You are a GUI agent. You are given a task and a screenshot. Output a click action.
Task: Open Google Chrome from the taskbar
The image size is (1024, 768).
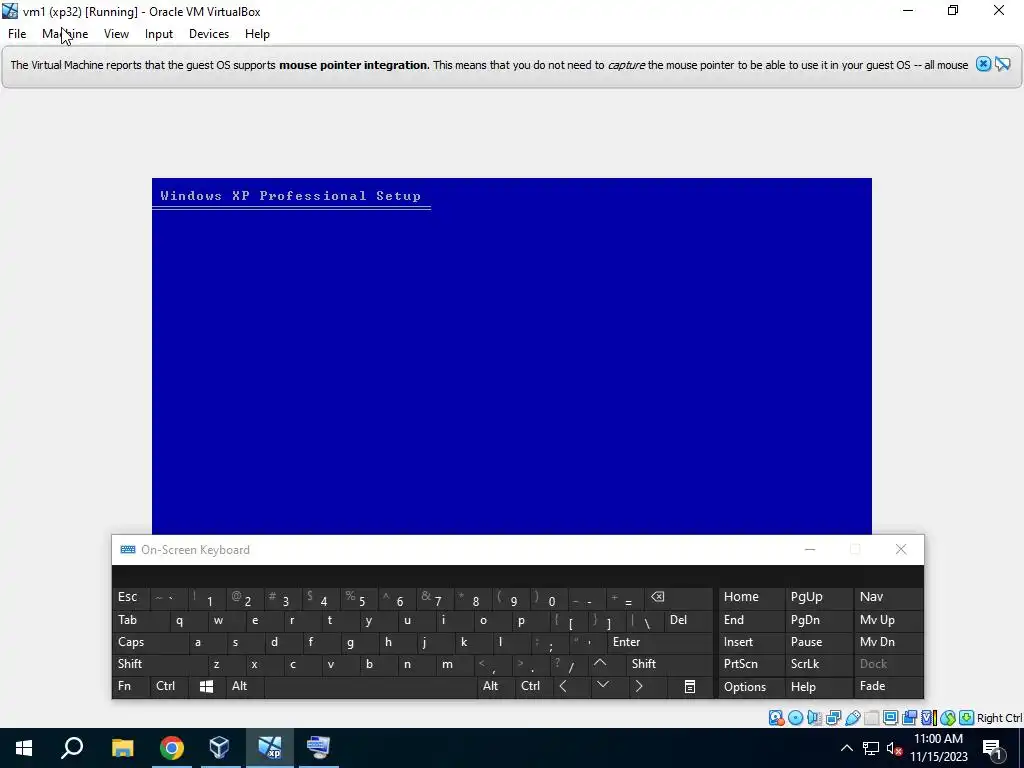[x=171, y=748]
